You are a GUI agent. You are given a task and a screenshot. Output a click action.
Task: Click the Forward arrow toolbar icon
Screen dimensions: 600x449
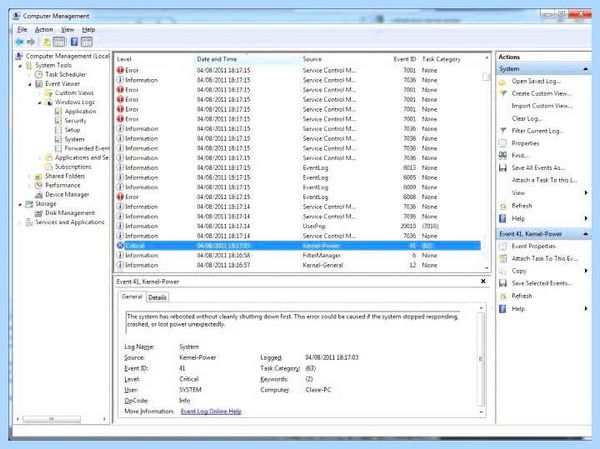tap(31, 42)
